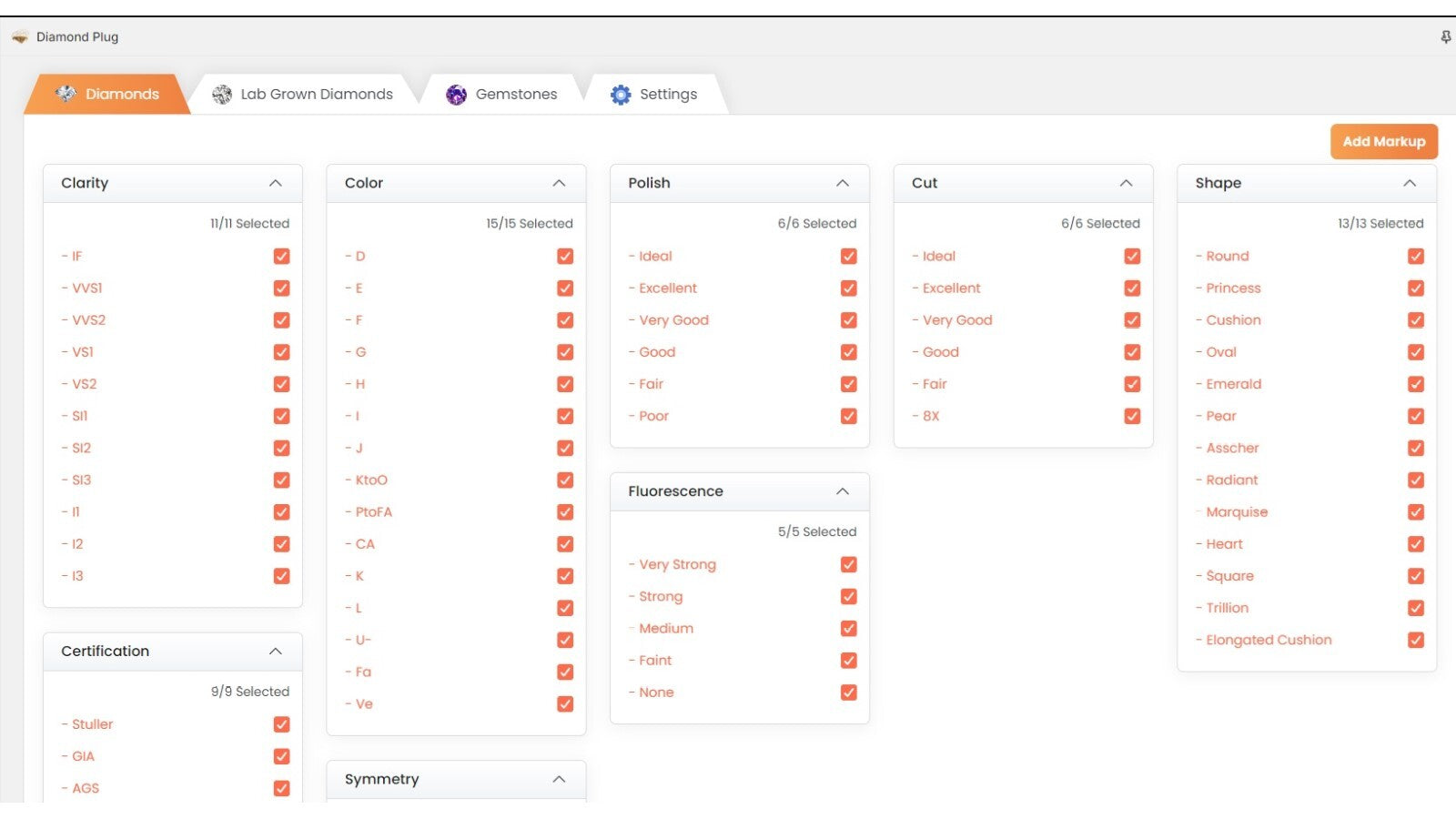Click the blue Settings gear icon

click(621, 95)
